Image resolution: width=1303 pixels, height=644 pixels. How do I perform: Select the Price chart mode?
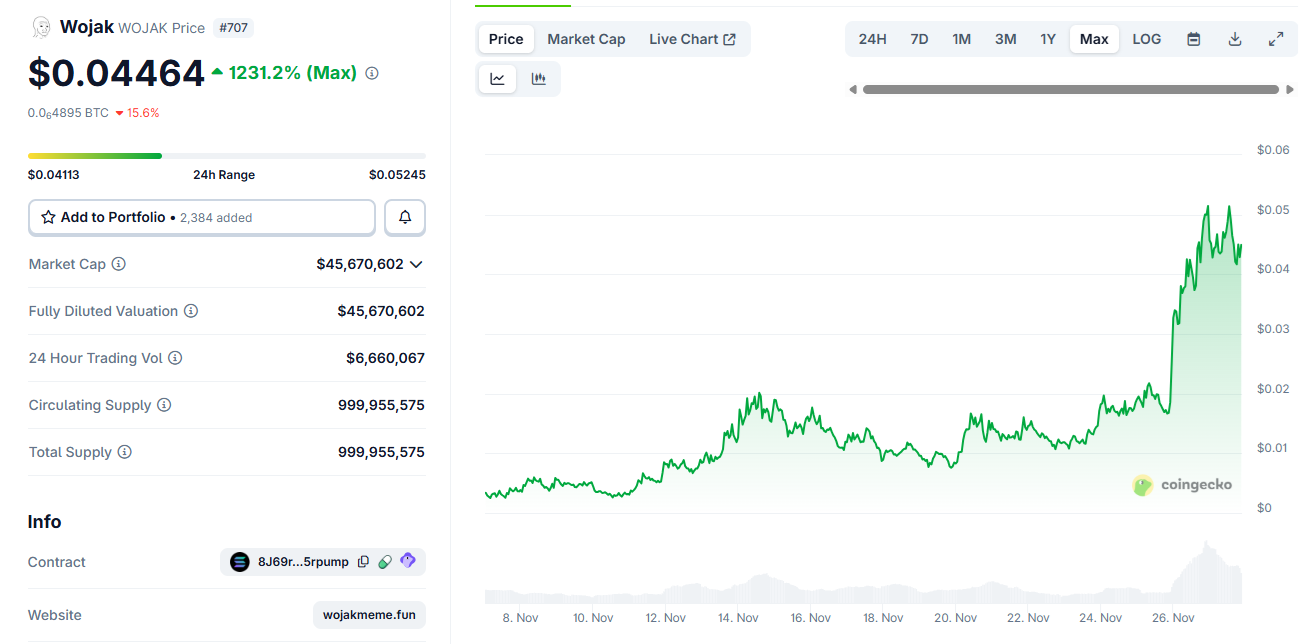coord(505,38)
